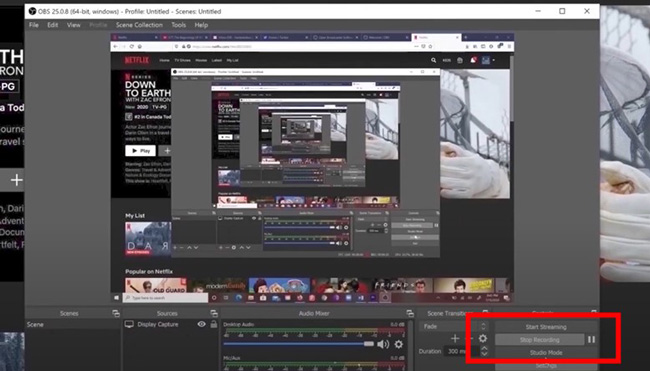Open Desktop Audio settings gear

pos(399,344)
